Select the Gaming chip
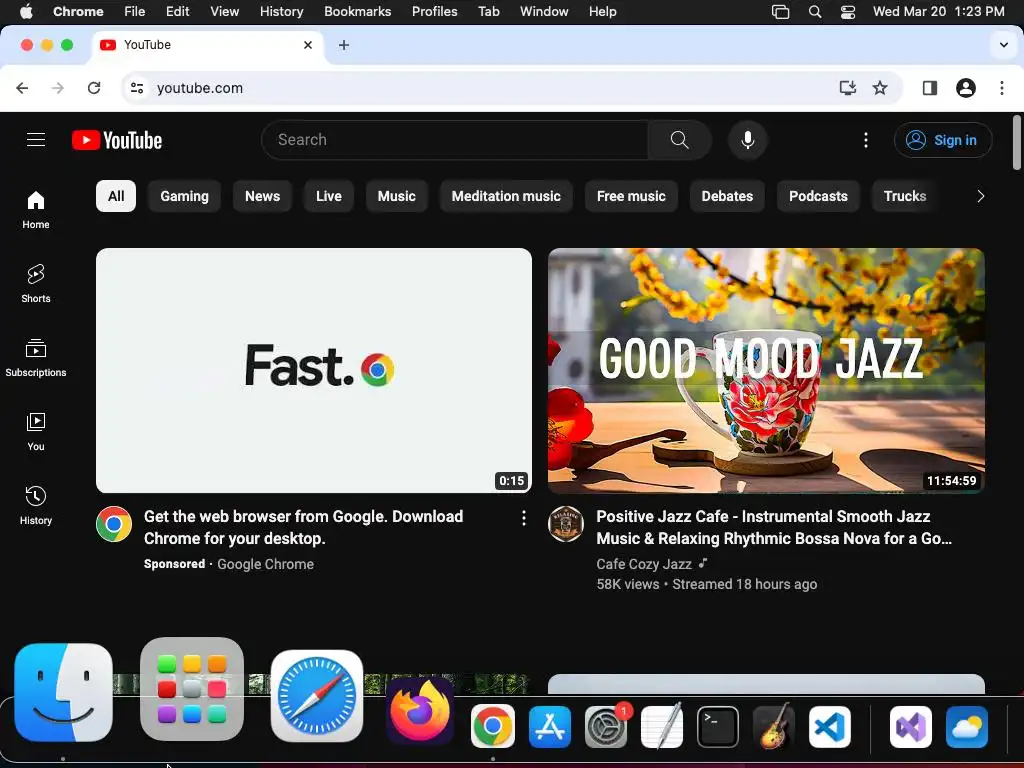 184,196
